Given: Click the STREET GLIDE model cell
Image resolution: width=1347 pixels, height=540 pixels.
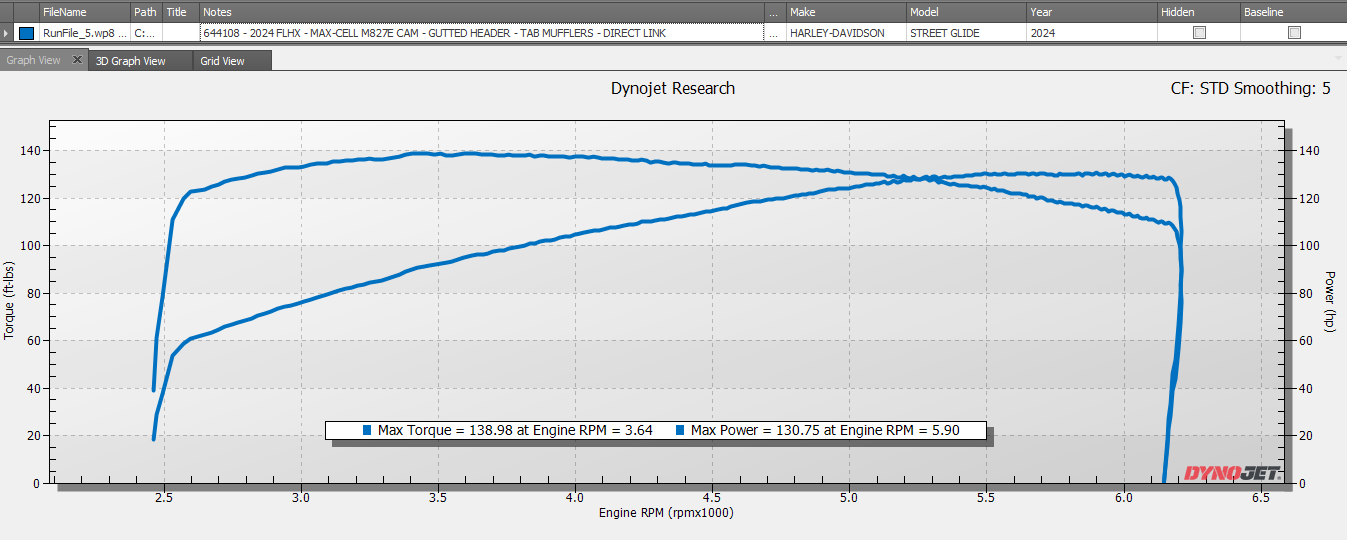Looking at the screenshot, I should (966, 33).
